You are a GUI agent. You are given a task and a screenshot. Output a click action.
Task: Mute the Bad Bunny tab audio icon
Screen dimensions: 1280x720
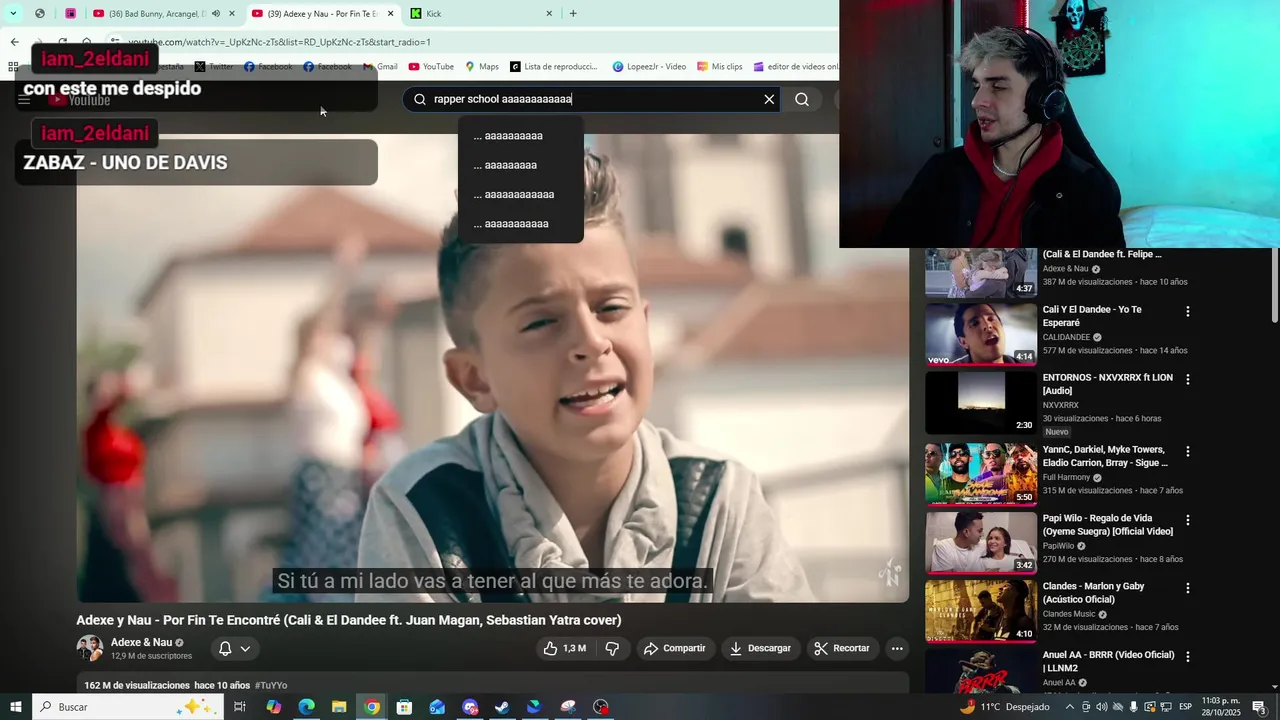tap(216, 14)
